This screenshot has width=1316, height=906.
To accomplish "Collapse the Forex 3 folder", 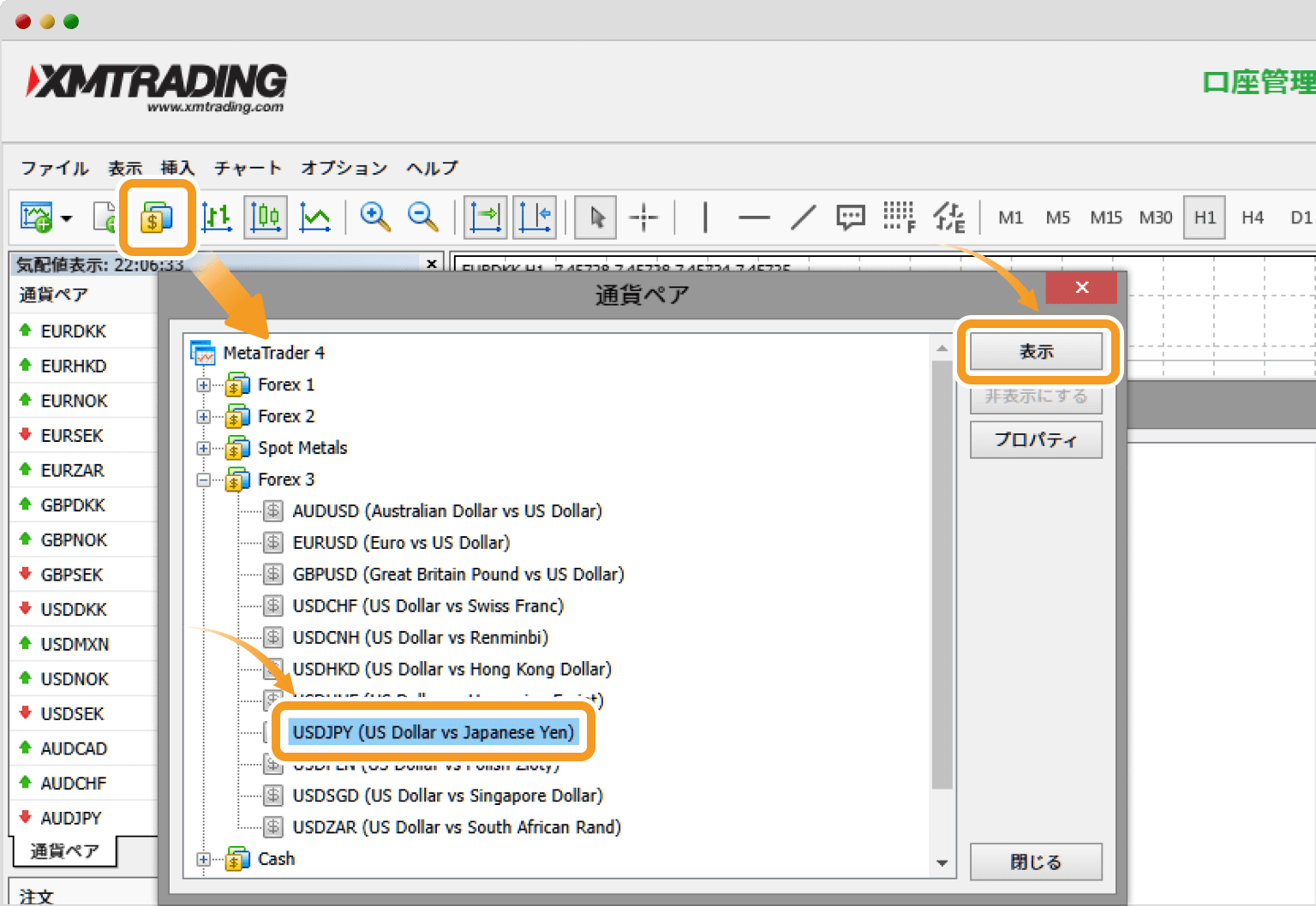I will 203,480.
